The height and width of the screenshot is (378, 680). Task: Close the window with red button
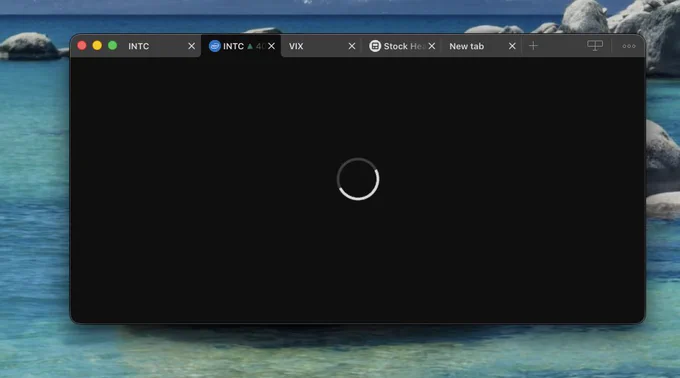(x=82, y=46)
